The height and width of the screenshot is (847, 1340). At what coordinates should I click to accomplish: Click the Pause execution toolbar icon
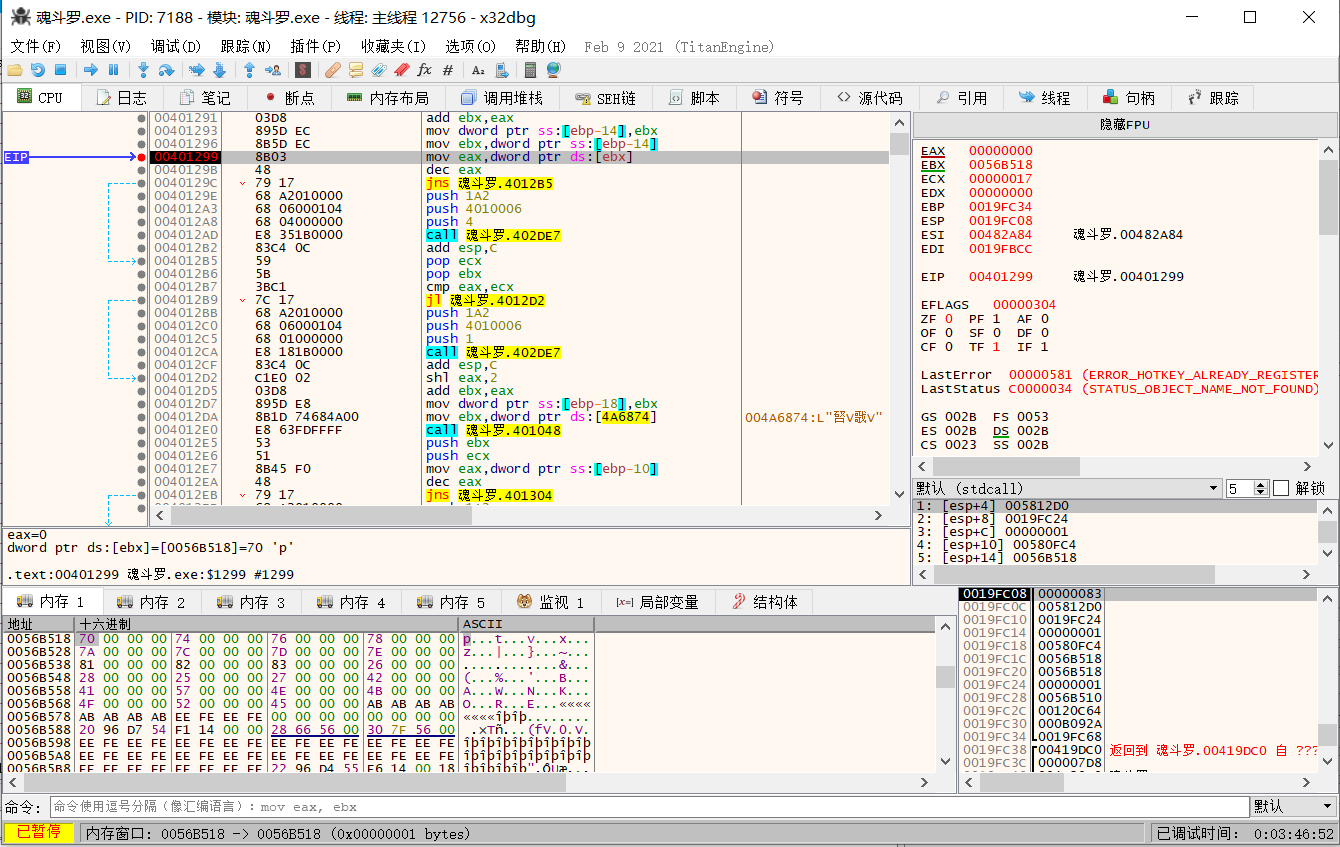[x=113, y=70]
